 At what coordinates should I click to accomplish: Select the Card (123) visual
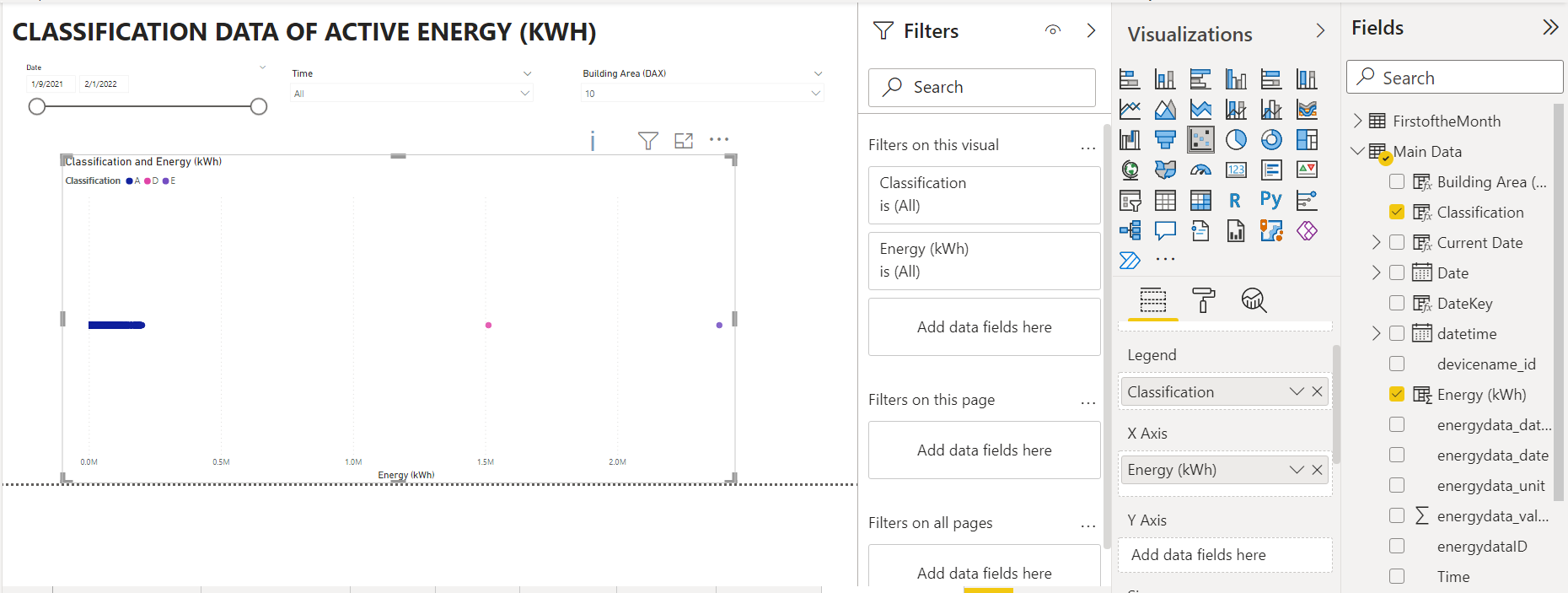(1236, 170)
